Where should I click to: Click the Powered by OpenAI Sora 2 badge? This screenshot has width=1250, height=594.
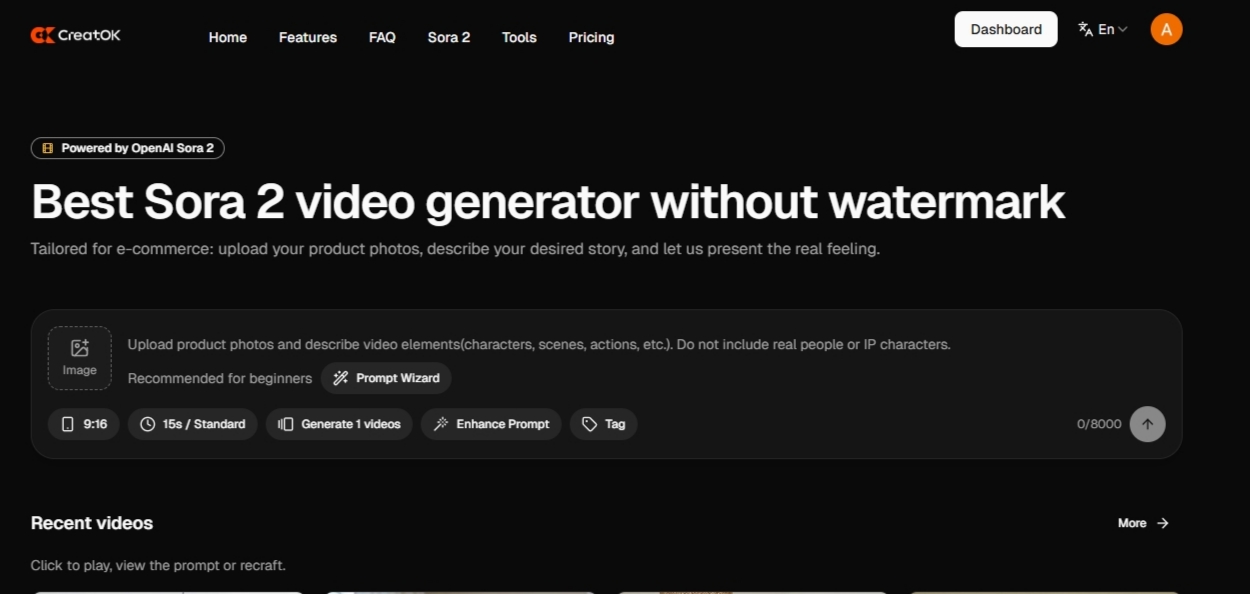[x=128, y=148]
